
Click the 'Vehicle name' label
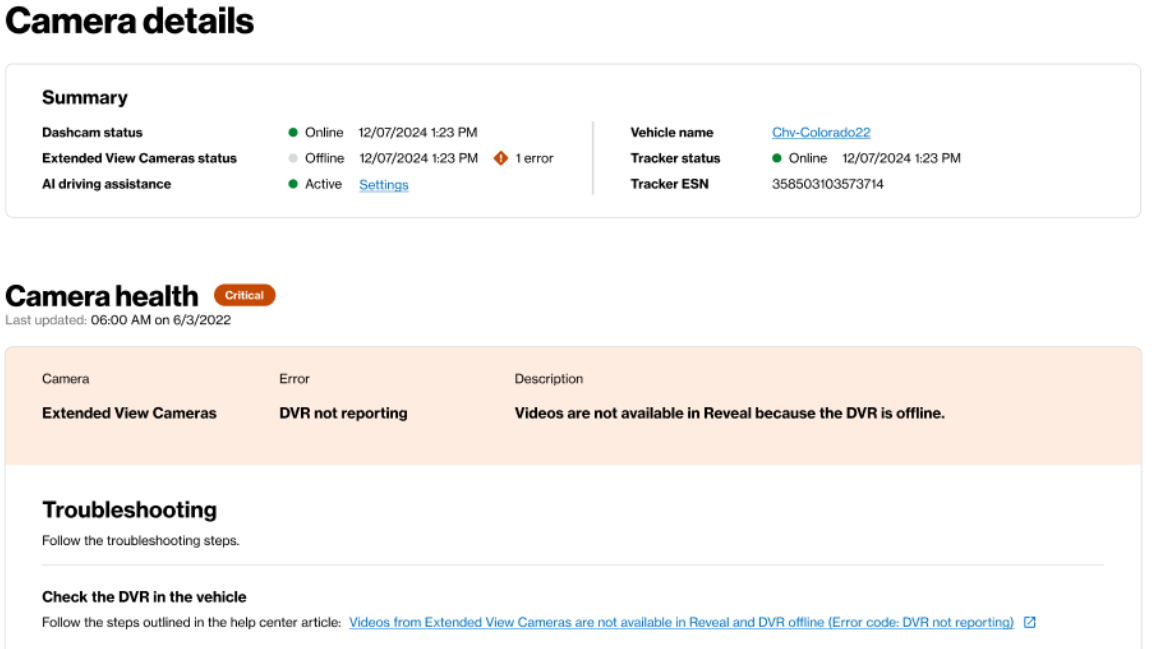coord(672,133)
